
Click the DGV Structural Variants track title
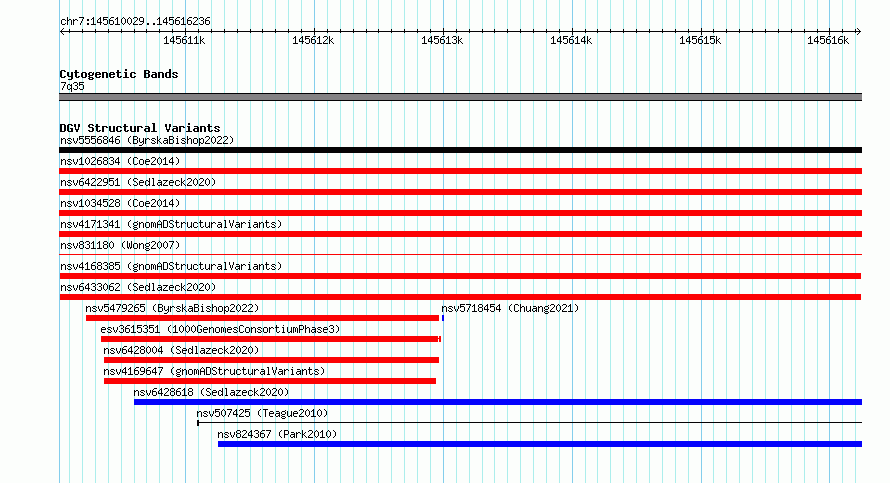coord(140,128)
